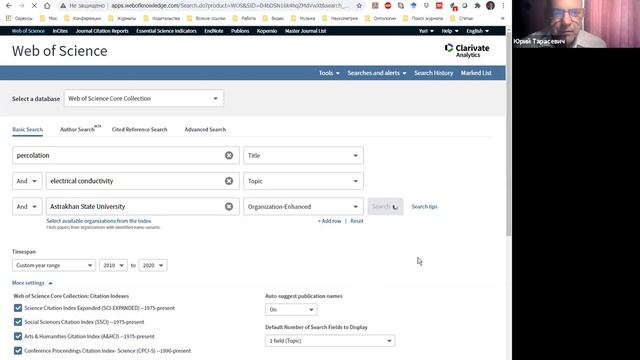Open the Master Journal List link
This screenshot has height=360, width=640.
[x=305, y=31]
